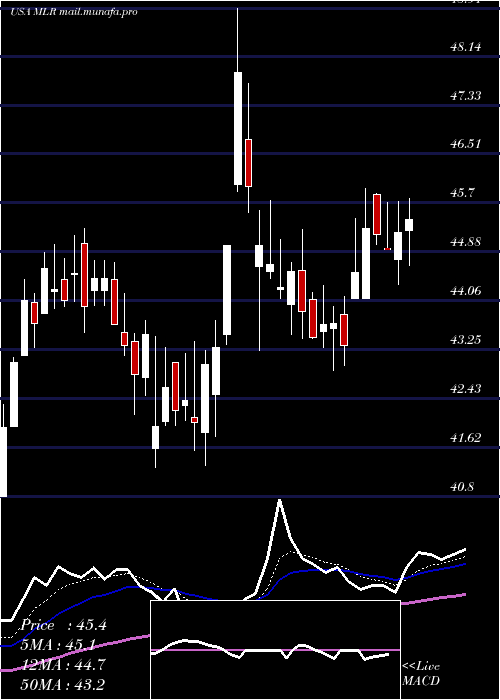Viewport: 500px width, 700px height.
Task: Click the 48.14 price axis label
Action: (x=466, y=46)
